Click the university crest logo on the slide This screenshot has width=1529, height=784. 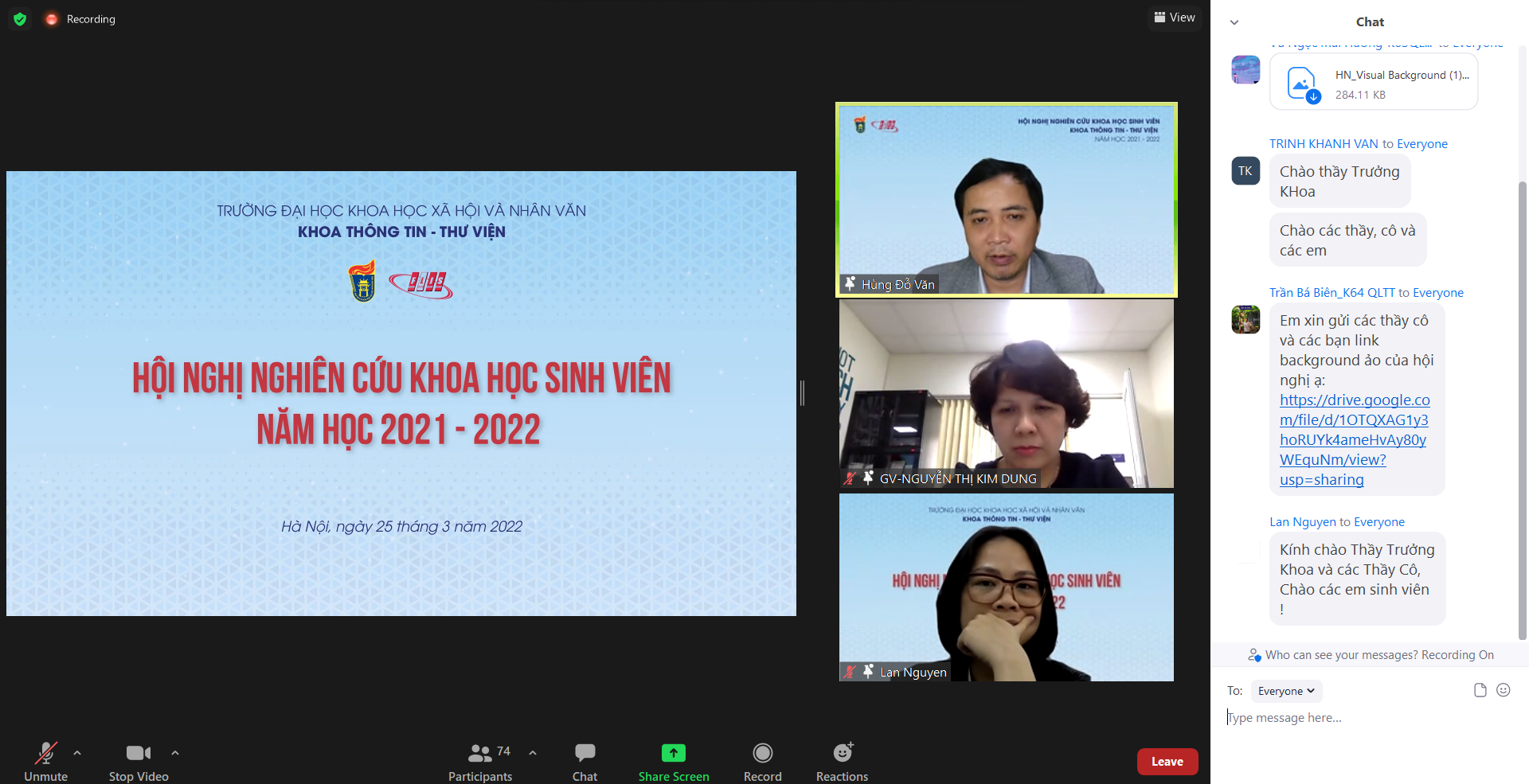pos(362,282)
